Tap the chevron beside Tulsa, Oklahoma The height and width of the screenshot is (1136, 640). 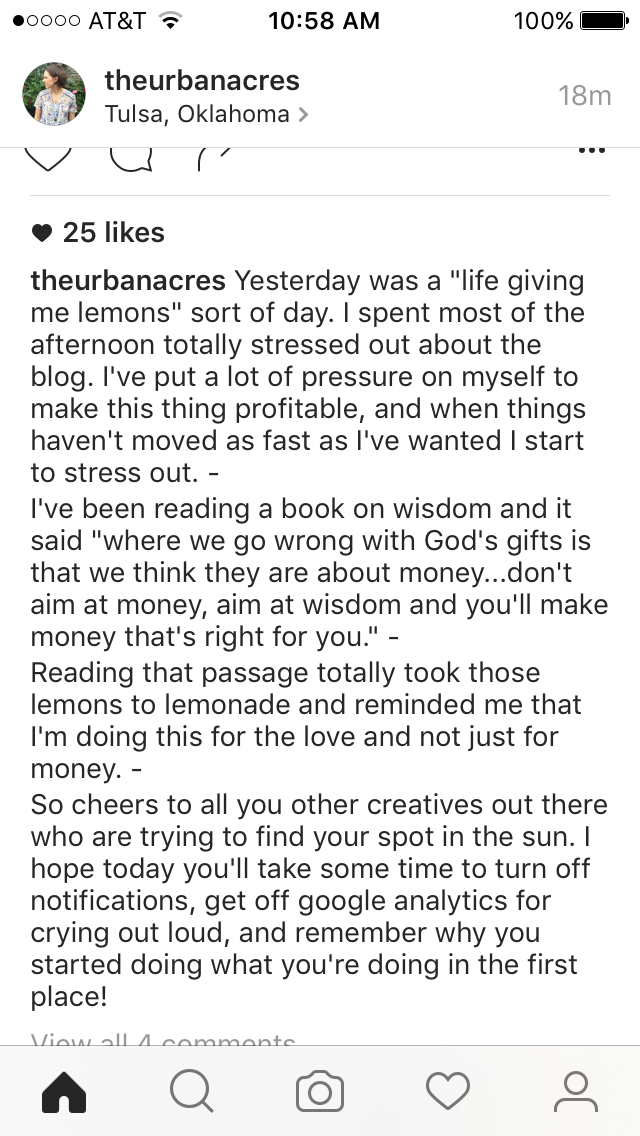pos(303,115)
